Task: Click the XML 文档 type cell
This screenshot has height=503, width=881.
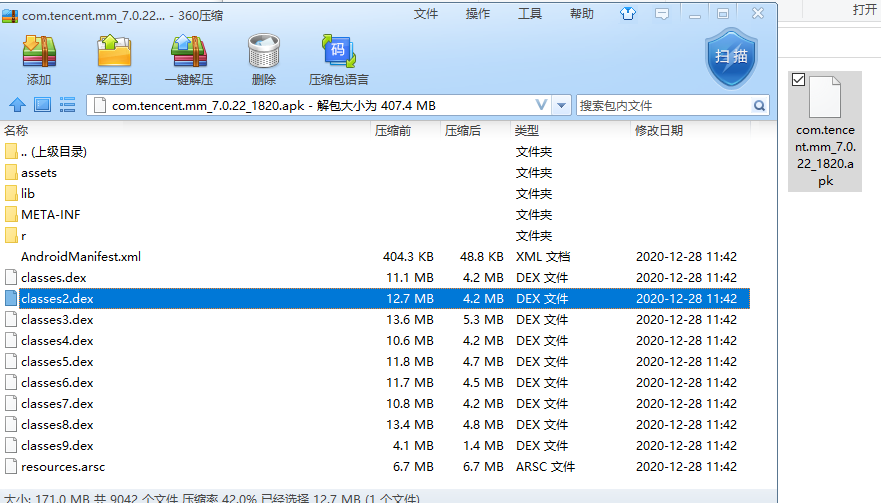Action: point(543,256)
